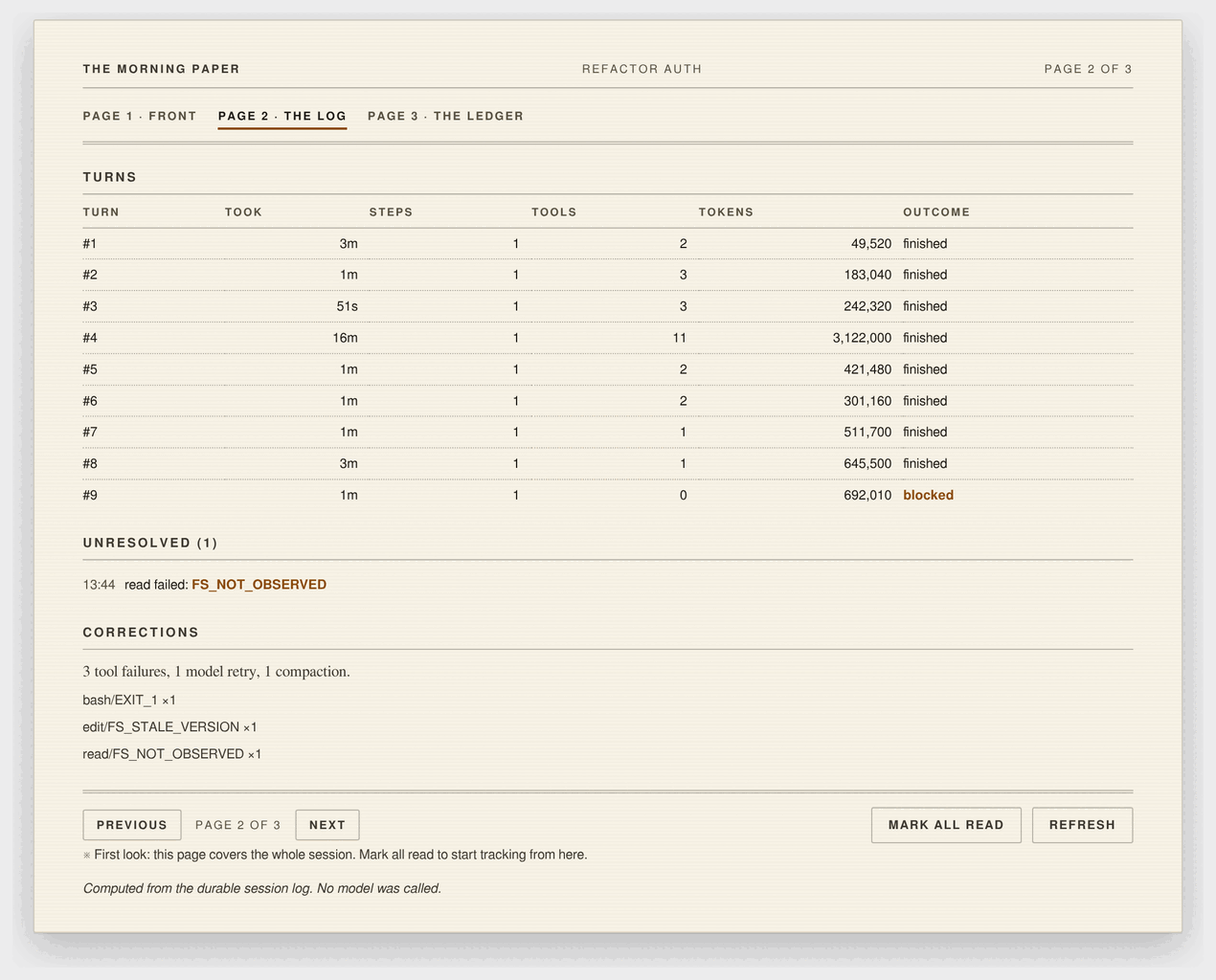Select turn #5 in the table
Viewport: 1216px width, 980px height.
click(608, 369)
